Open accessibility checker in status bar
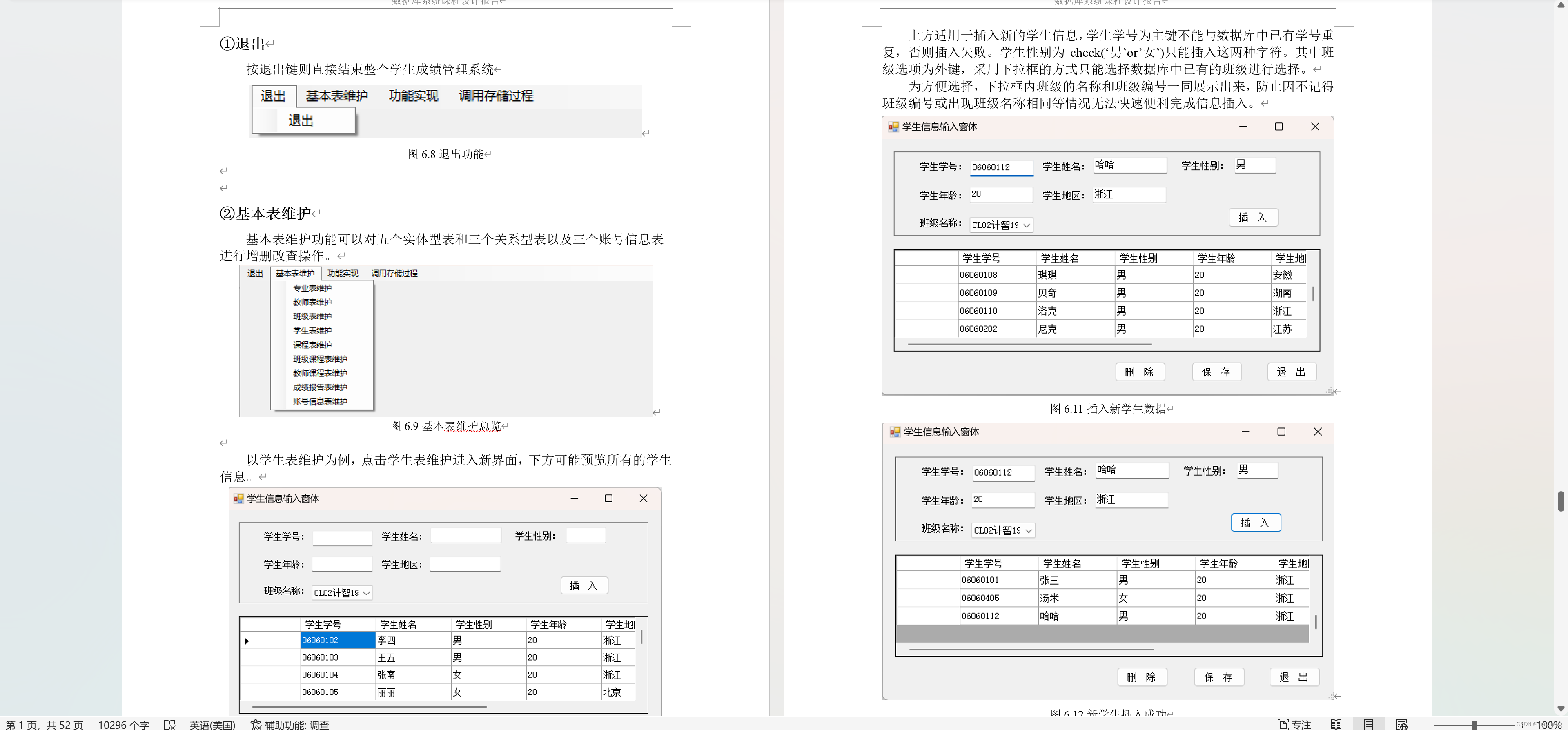Viewport: 1568px width, 730px height. point(290,725)
